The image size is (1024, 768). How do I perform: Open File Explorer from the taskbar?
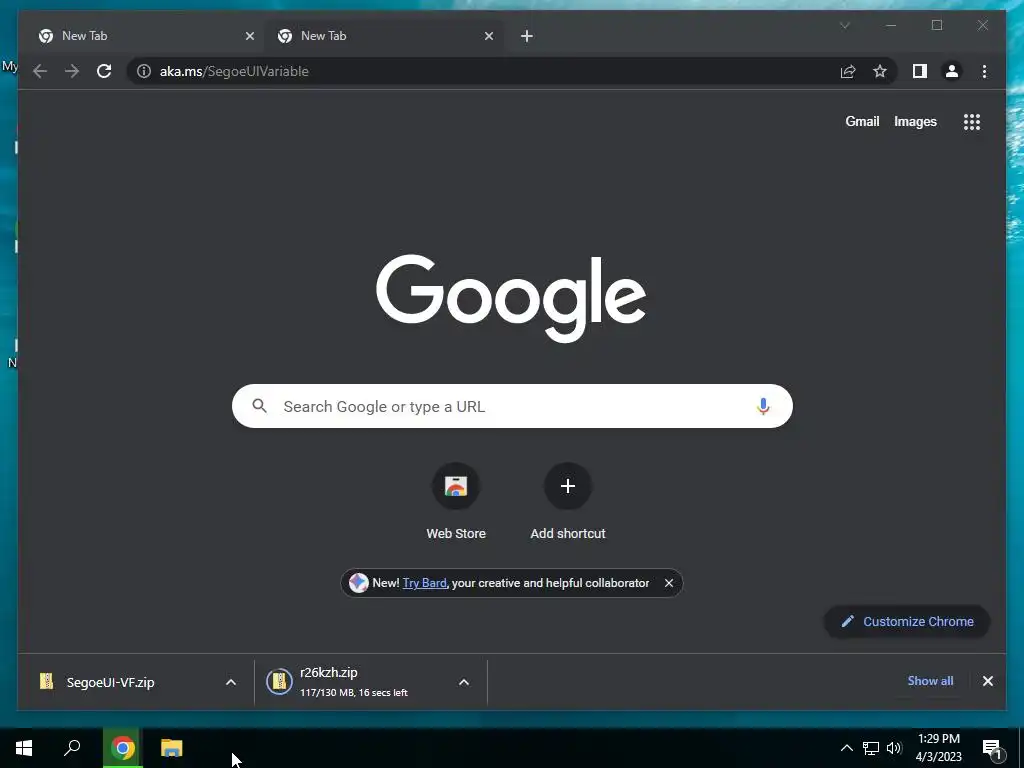coord(172,748)
